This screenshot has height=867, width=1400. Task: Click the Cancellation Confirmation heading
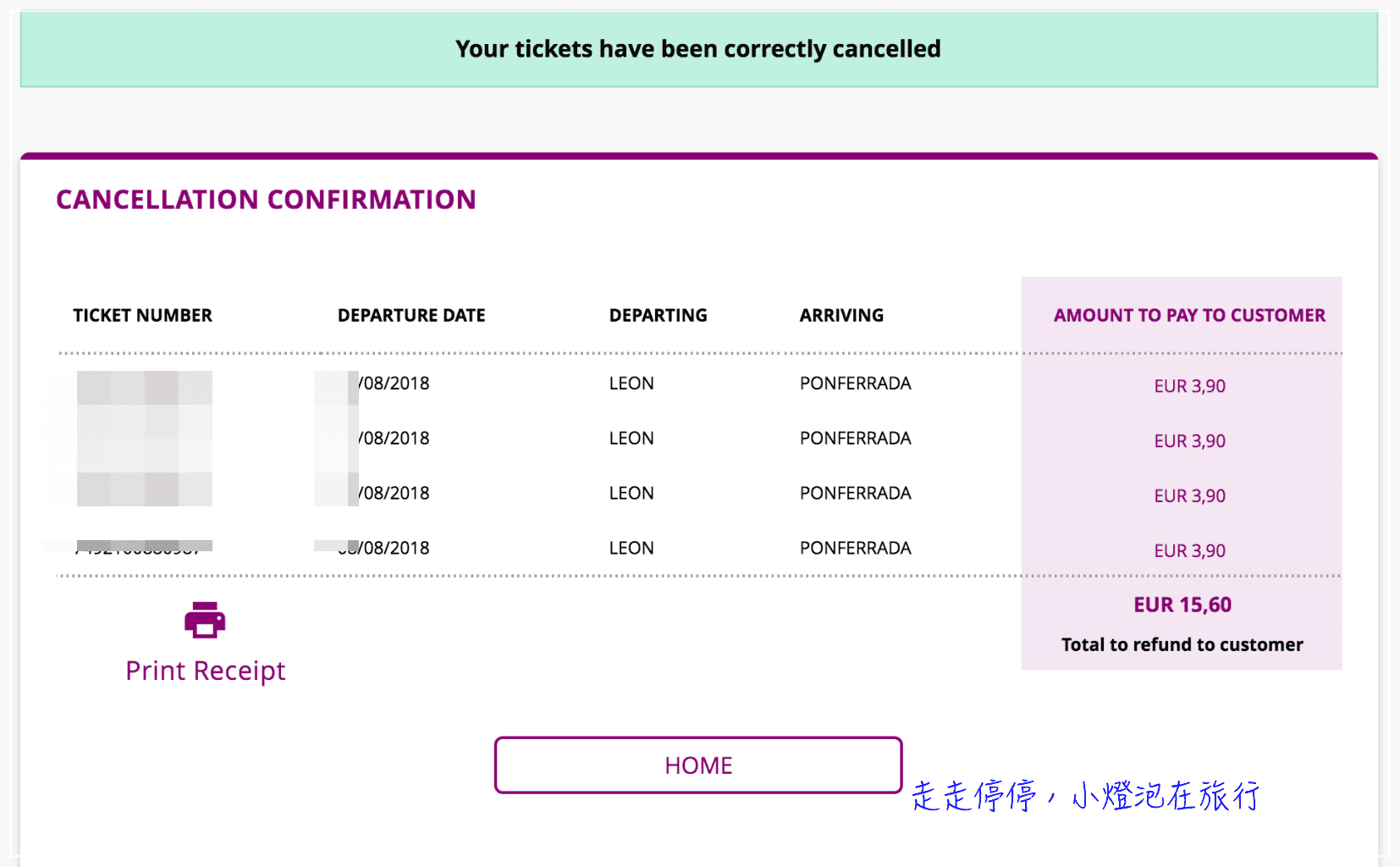[x=266, y=200]
